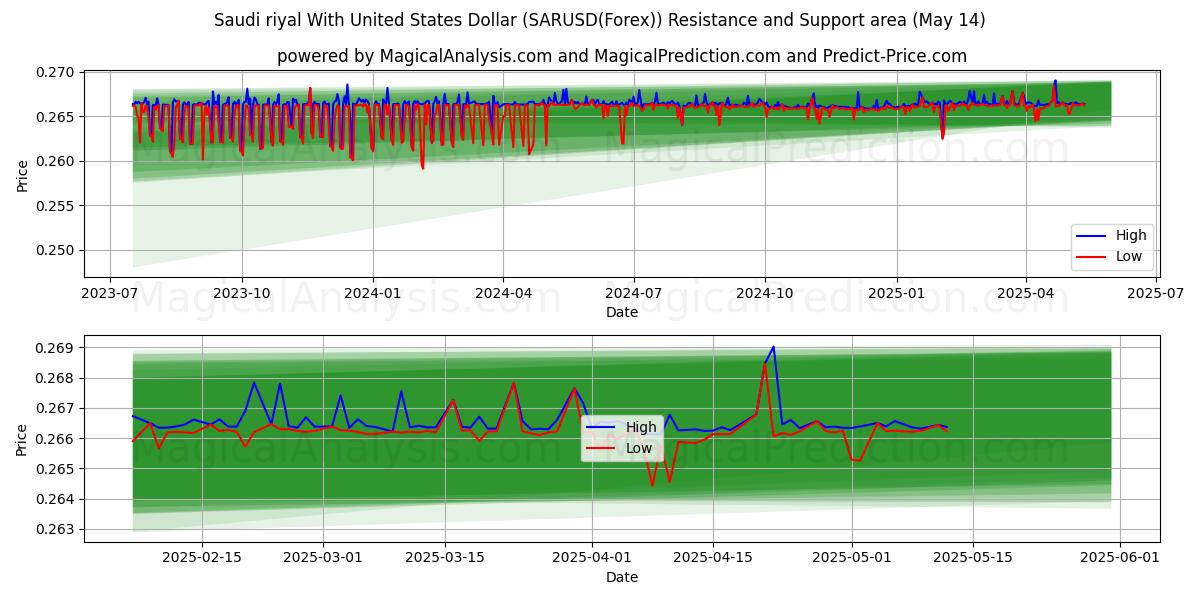Click the bottom chart 'Date' axis label
The image size is (1200, 600).
pos(622,577)
